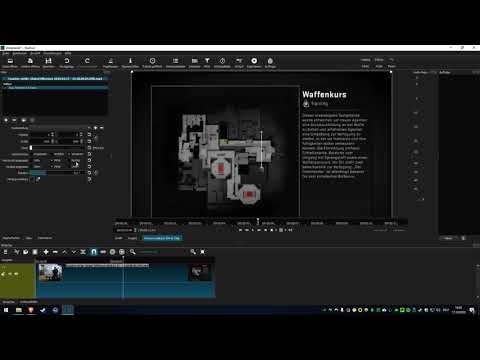Open the Eigenschaften panel from toolbar
The image size is (480, 360).
point(130,62)
